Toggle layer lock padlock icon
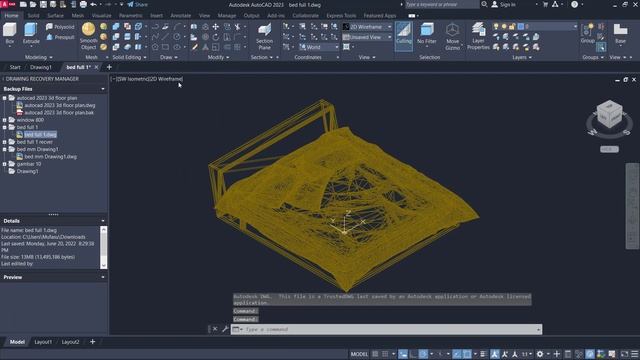 [512, 27]
